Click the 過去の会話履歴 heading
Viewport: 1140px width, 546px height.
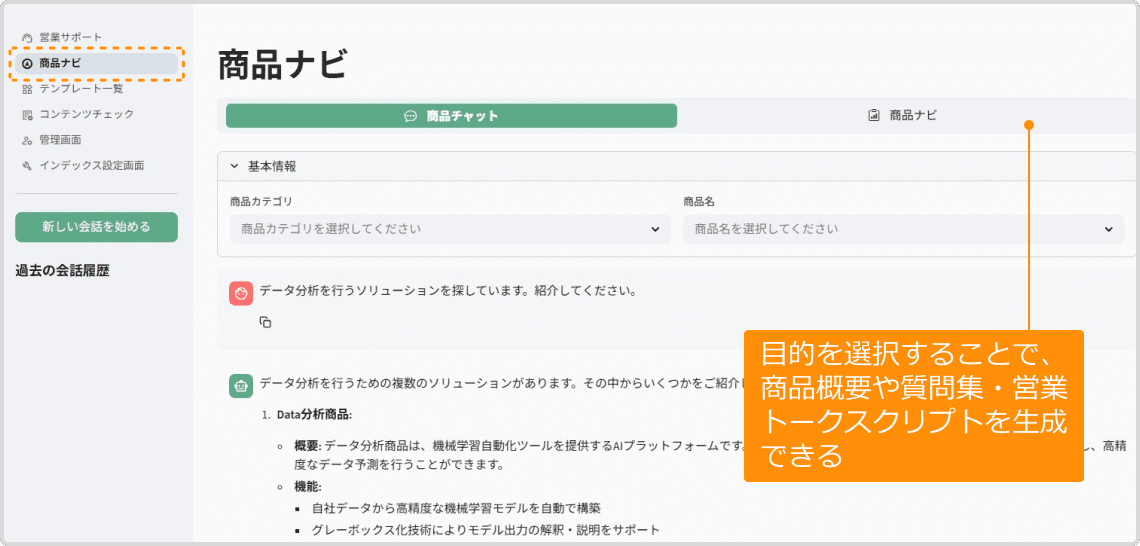pyautogui.click(x=62, y=271)
